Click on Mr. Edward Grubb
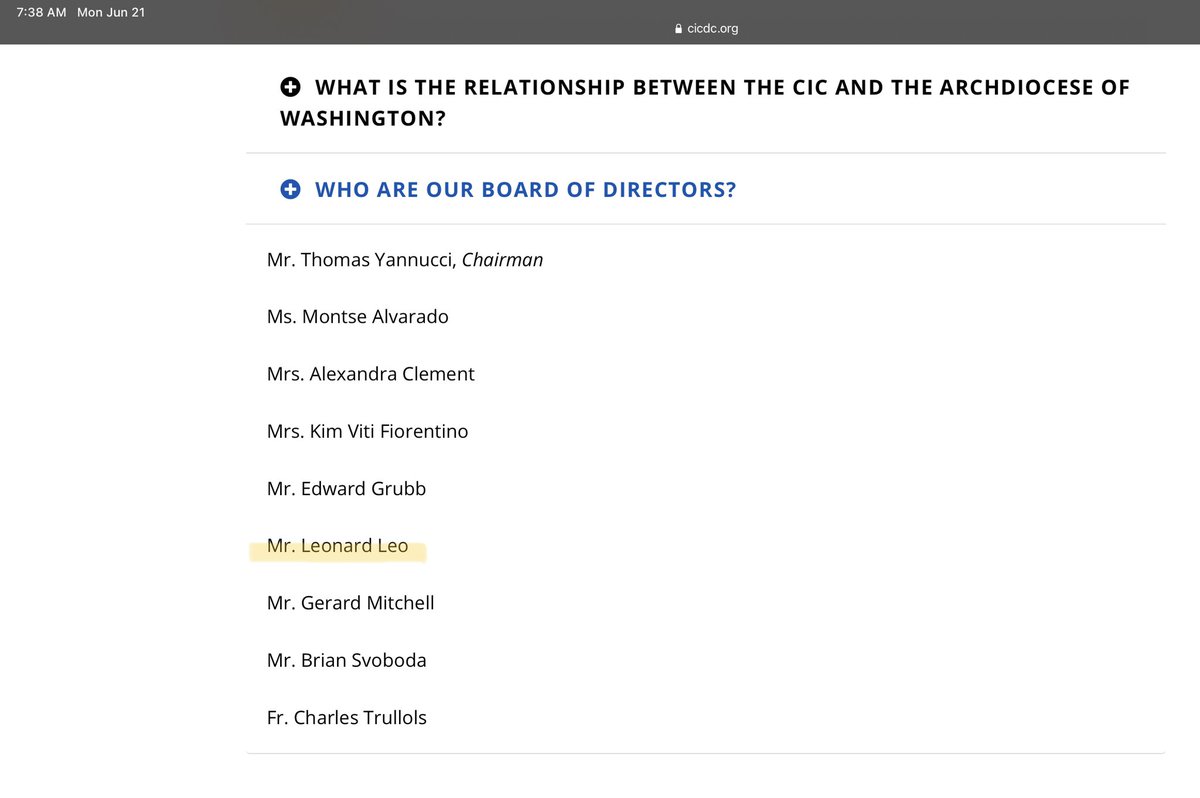1200x798 pixels. click(x=346, y=489)
